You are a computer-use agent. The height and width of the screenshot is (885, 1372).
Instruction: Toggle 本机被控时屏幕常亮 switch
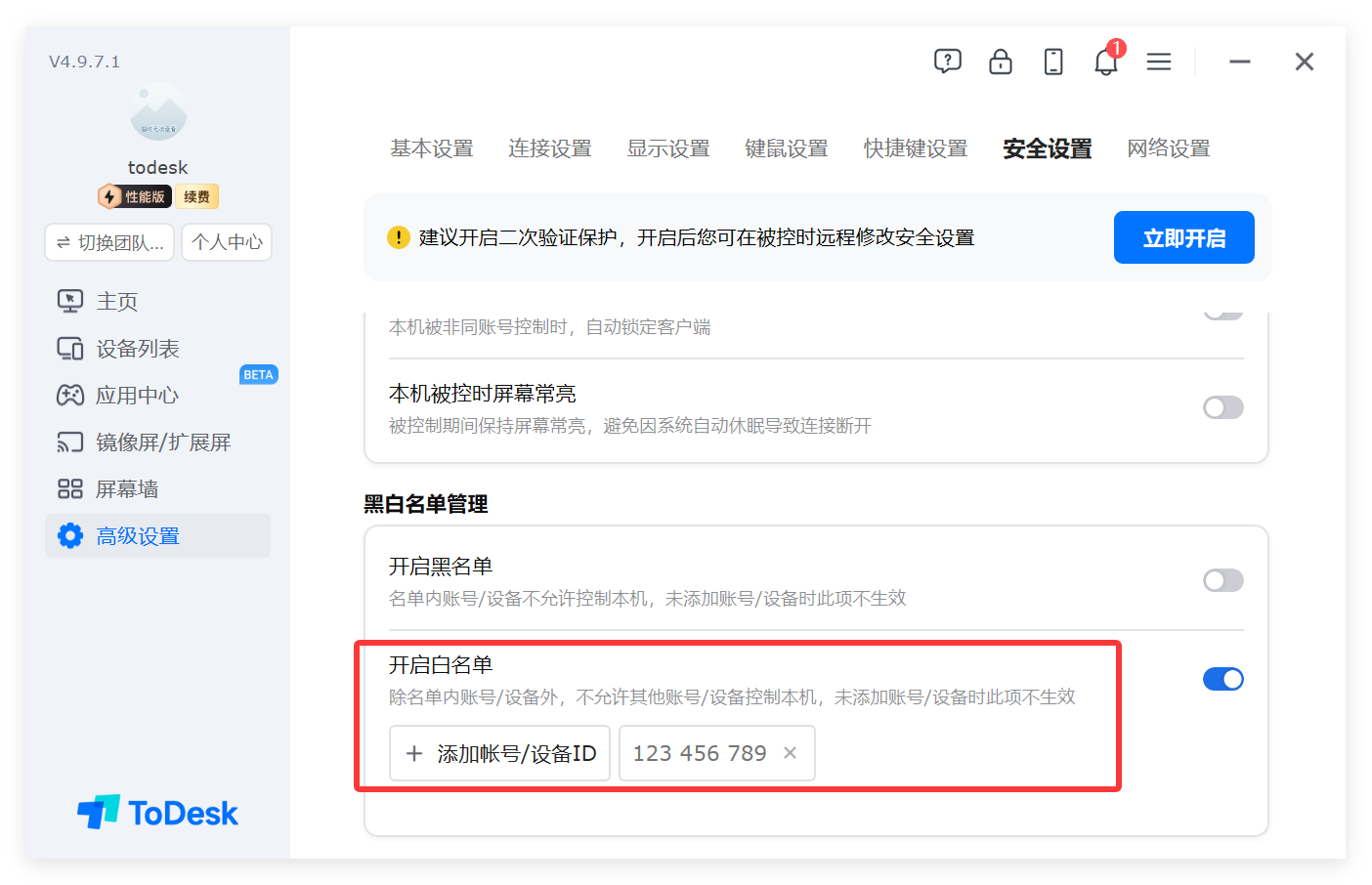tap(1223, 407)
